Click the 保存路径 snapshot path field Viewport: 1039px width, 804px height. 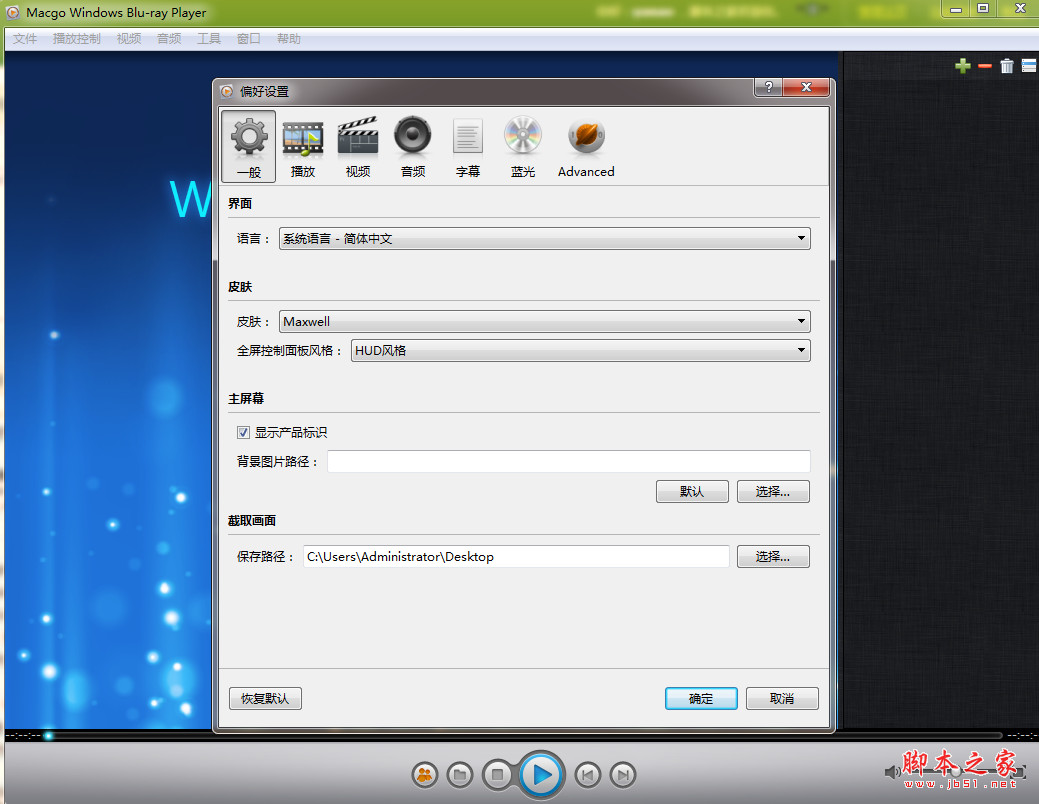(516, 557)
